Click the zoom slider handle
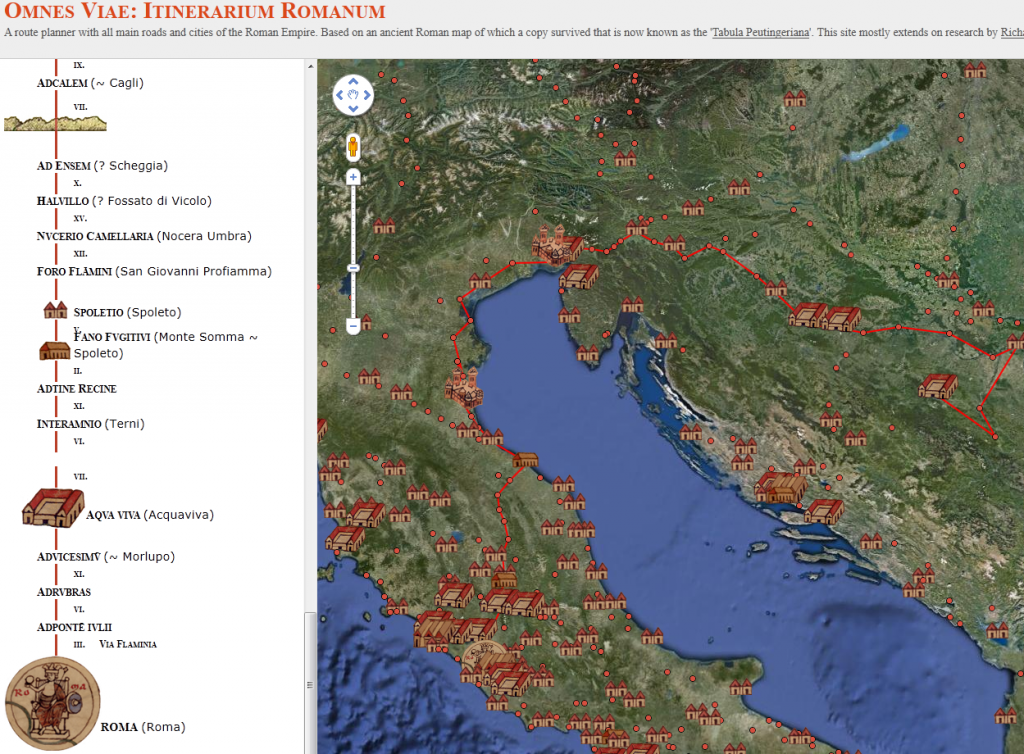This screenshot has height=754, width=1024. [353, 268]
